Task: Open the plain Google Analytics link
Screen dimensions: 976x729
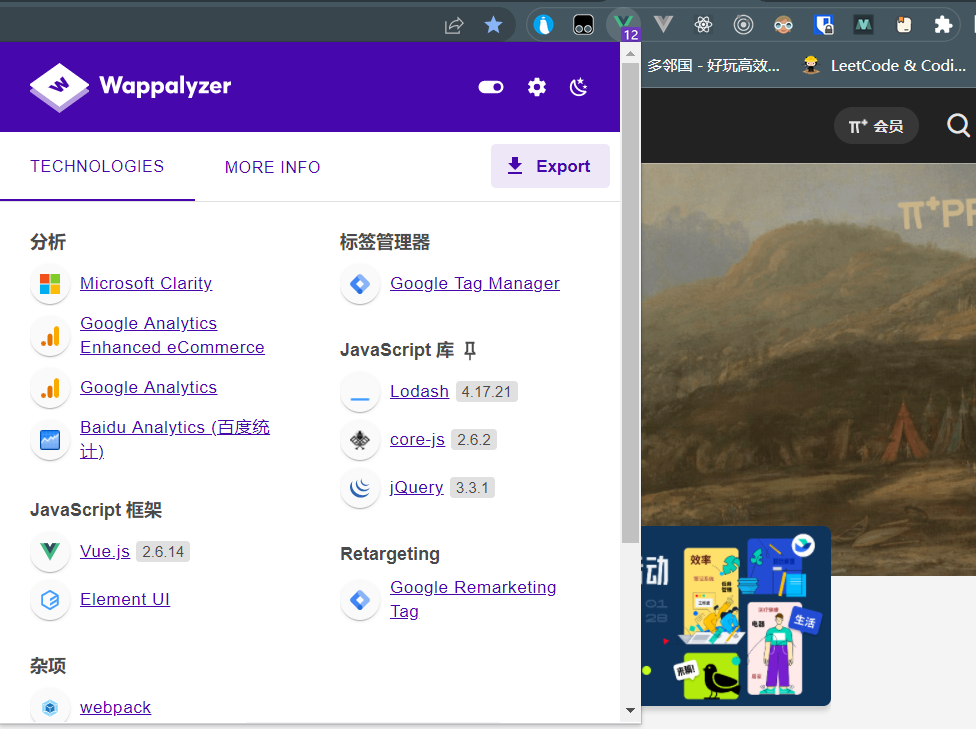Action: click(x=149, y=387)
